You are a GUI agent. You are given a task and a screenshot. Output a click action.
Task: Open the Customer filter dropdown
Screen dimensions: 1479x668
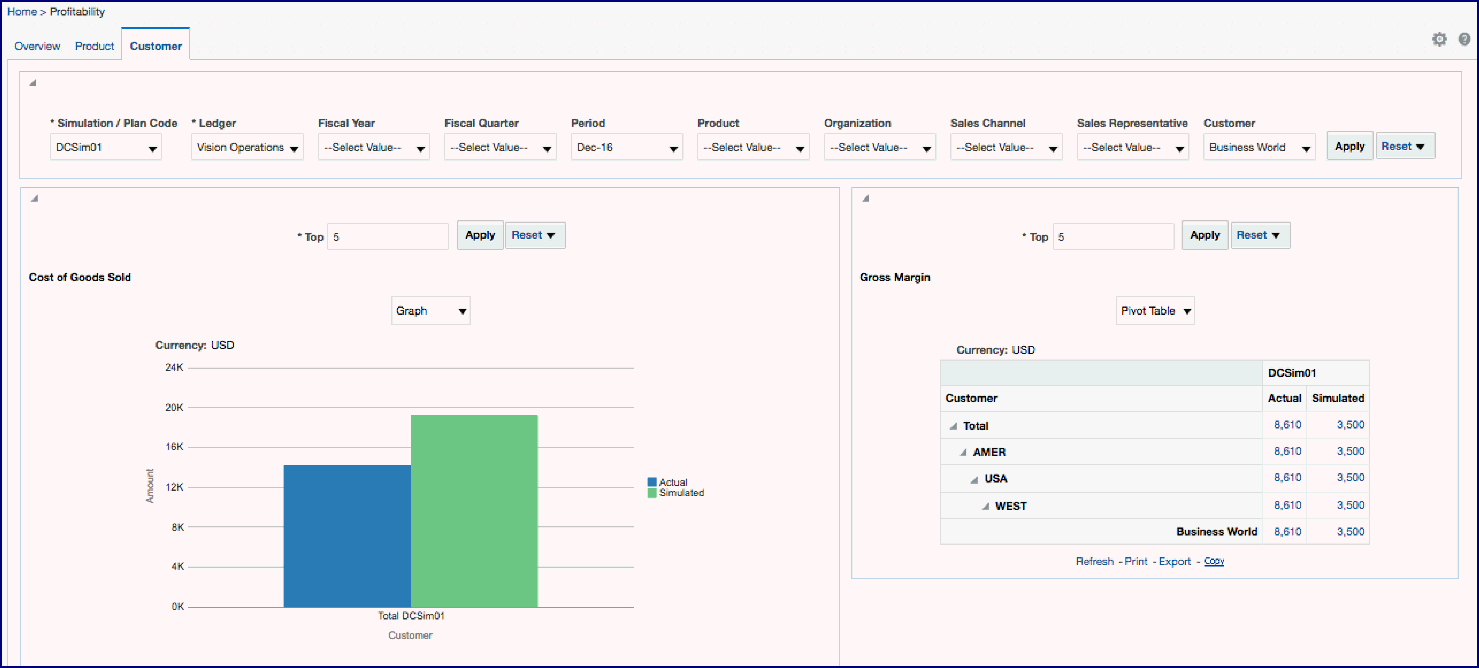click(x=1259, y=147)
